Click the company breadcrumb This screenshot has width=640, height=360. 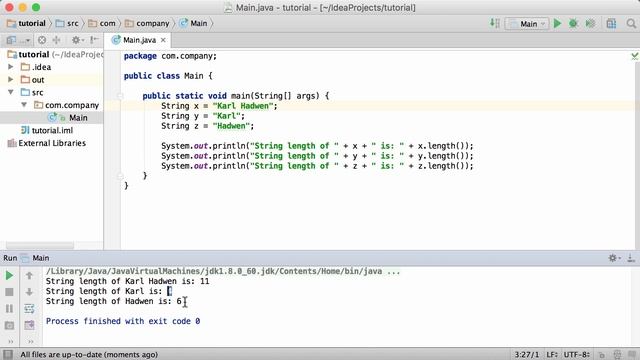147,23
